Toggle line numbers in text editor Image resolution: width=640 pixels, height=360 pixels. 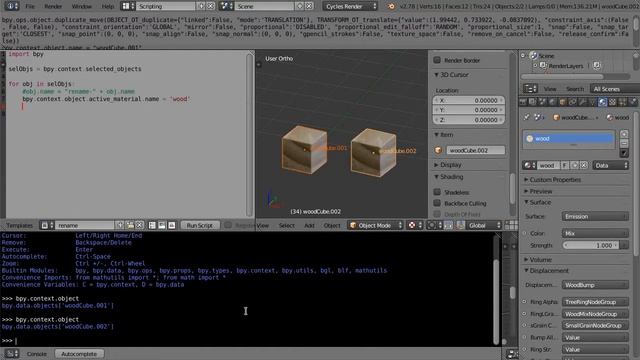[x=152, y=225]
